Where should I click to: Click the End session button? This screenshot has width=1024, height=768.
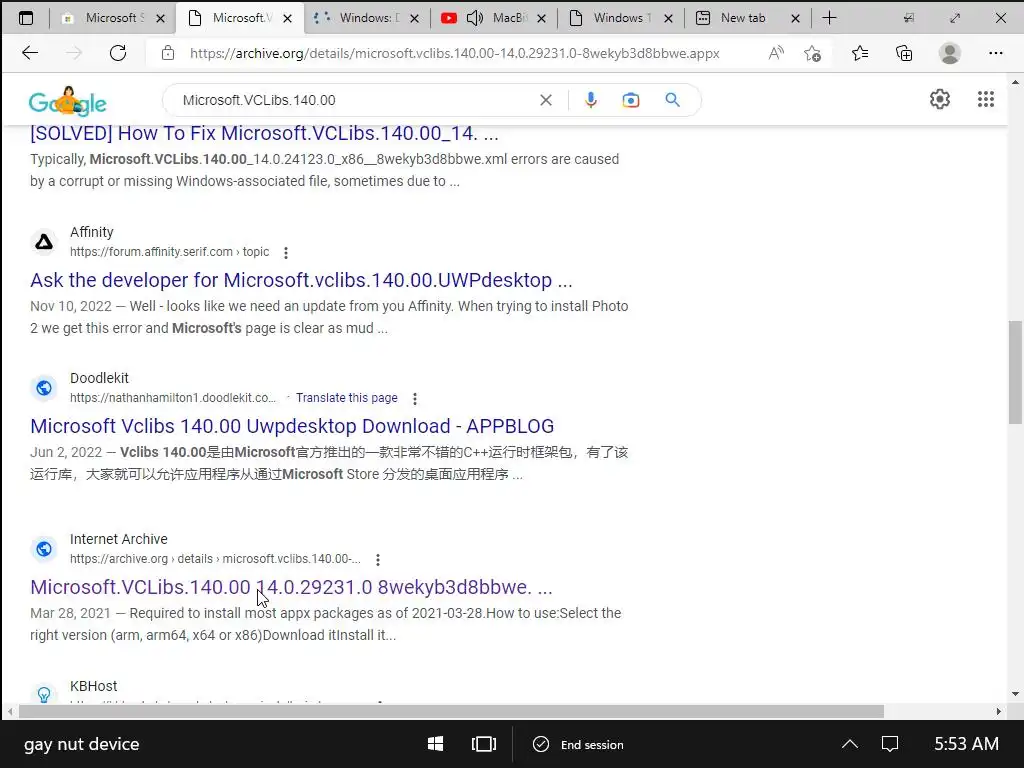coord(578,744)
